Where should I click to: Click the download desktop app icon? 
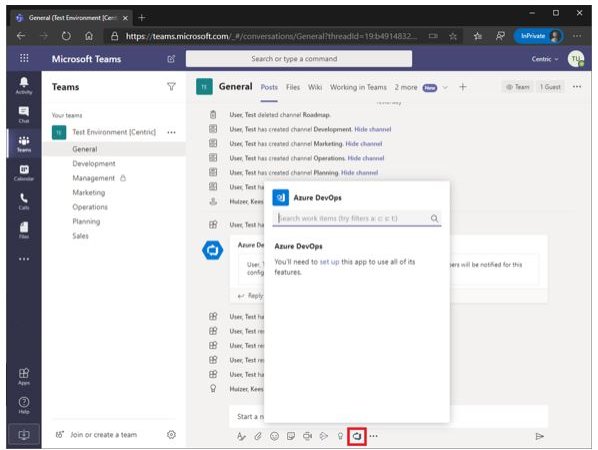[x=24, y=434]
